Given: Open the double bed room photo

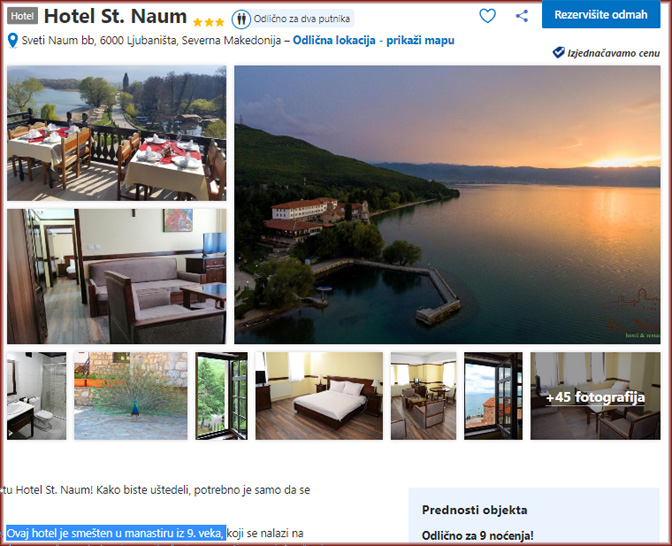Looking at the screenshot, I should click(319, 396).
